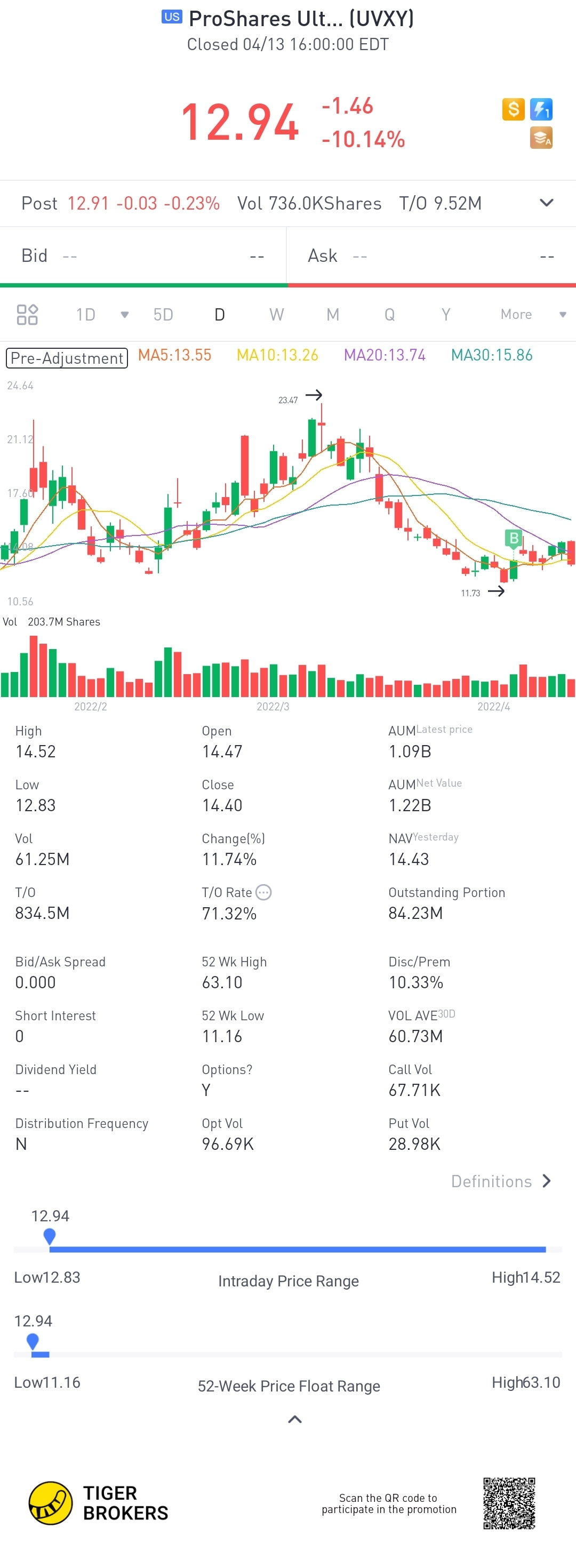Select the D daily chart tab

[x=220, y=315]
